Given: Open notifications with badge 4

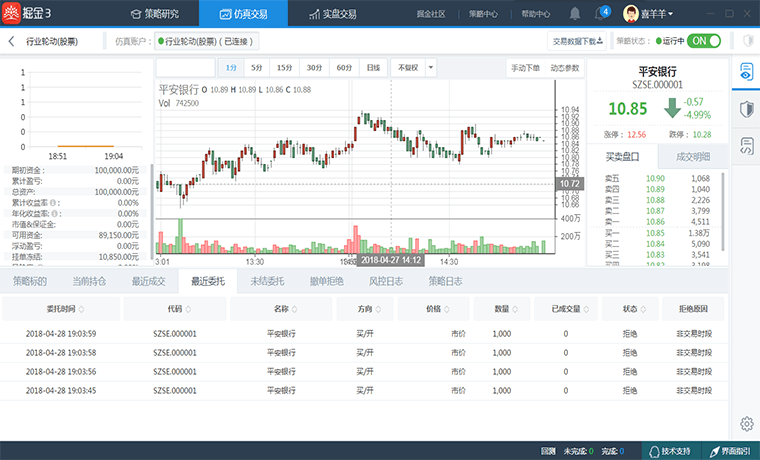Looking at the screenshot, I should (602, 13).
